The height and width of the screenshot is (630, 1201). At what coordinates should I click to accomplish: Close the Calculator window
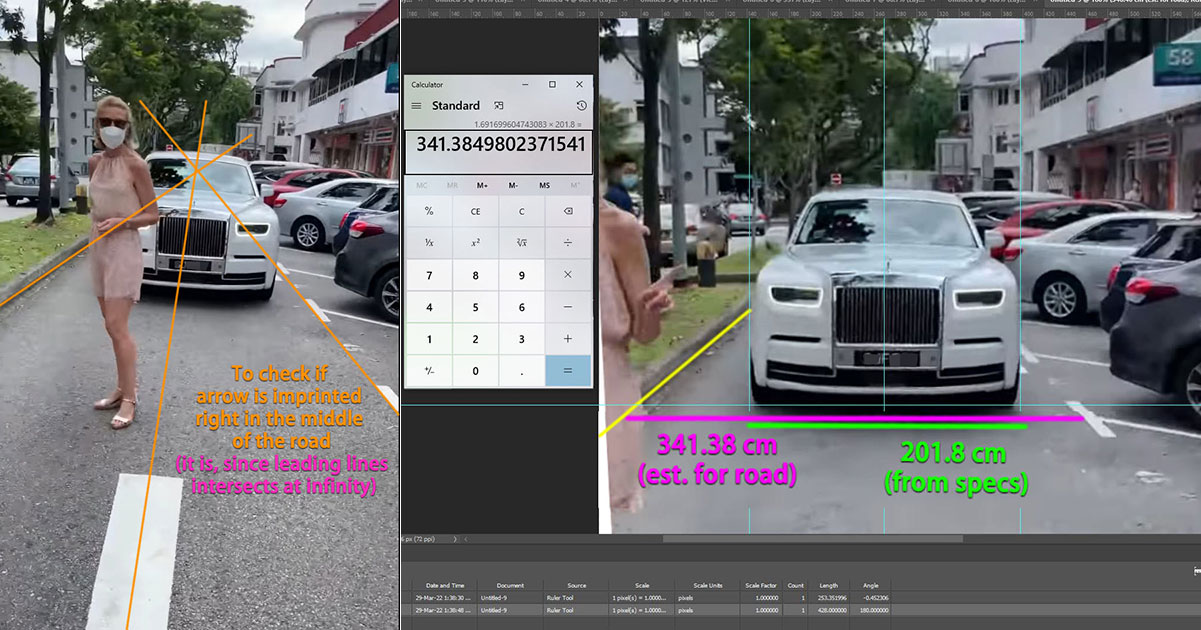pyautogui.click(x=579, y=85)
